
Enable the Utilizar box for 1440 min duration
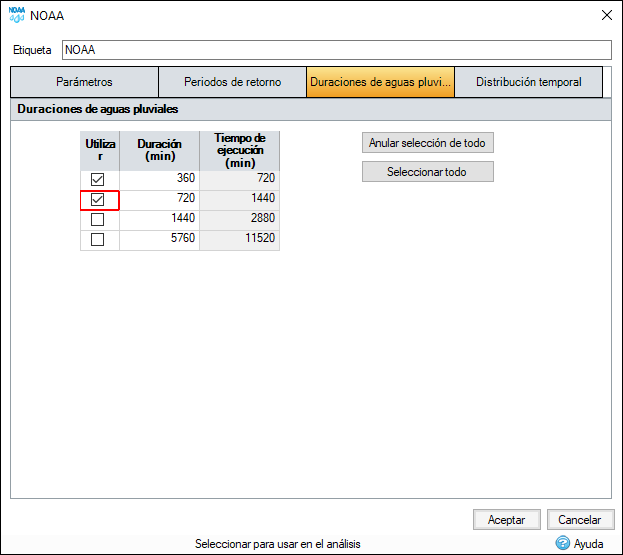coord(97,219)
